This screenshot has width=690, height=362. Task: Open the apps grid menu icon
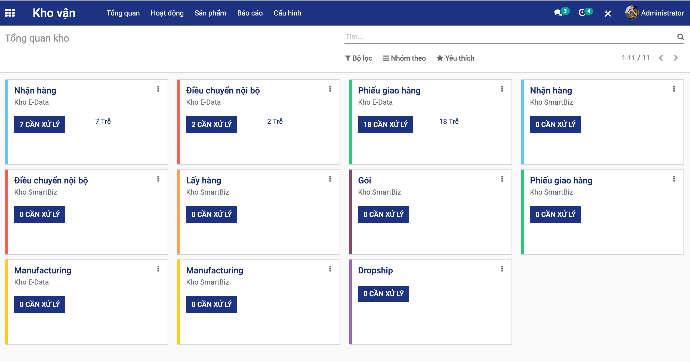coord(10,13)
